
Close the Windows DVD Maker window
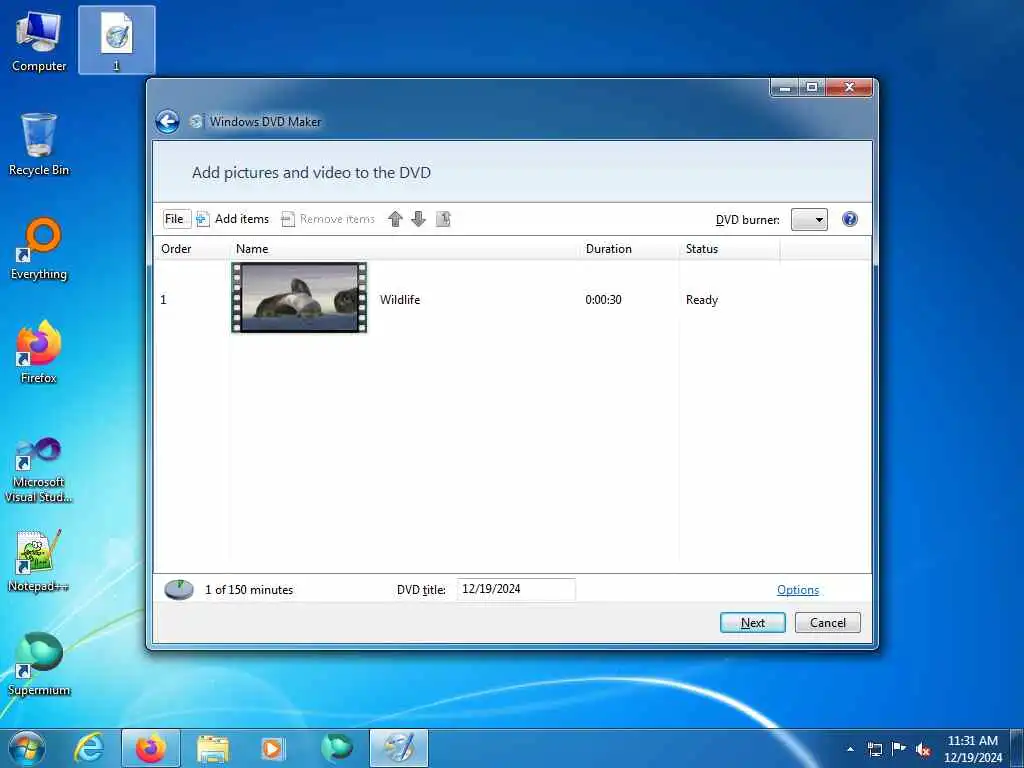pyautogui.click(x=849, y=87)
